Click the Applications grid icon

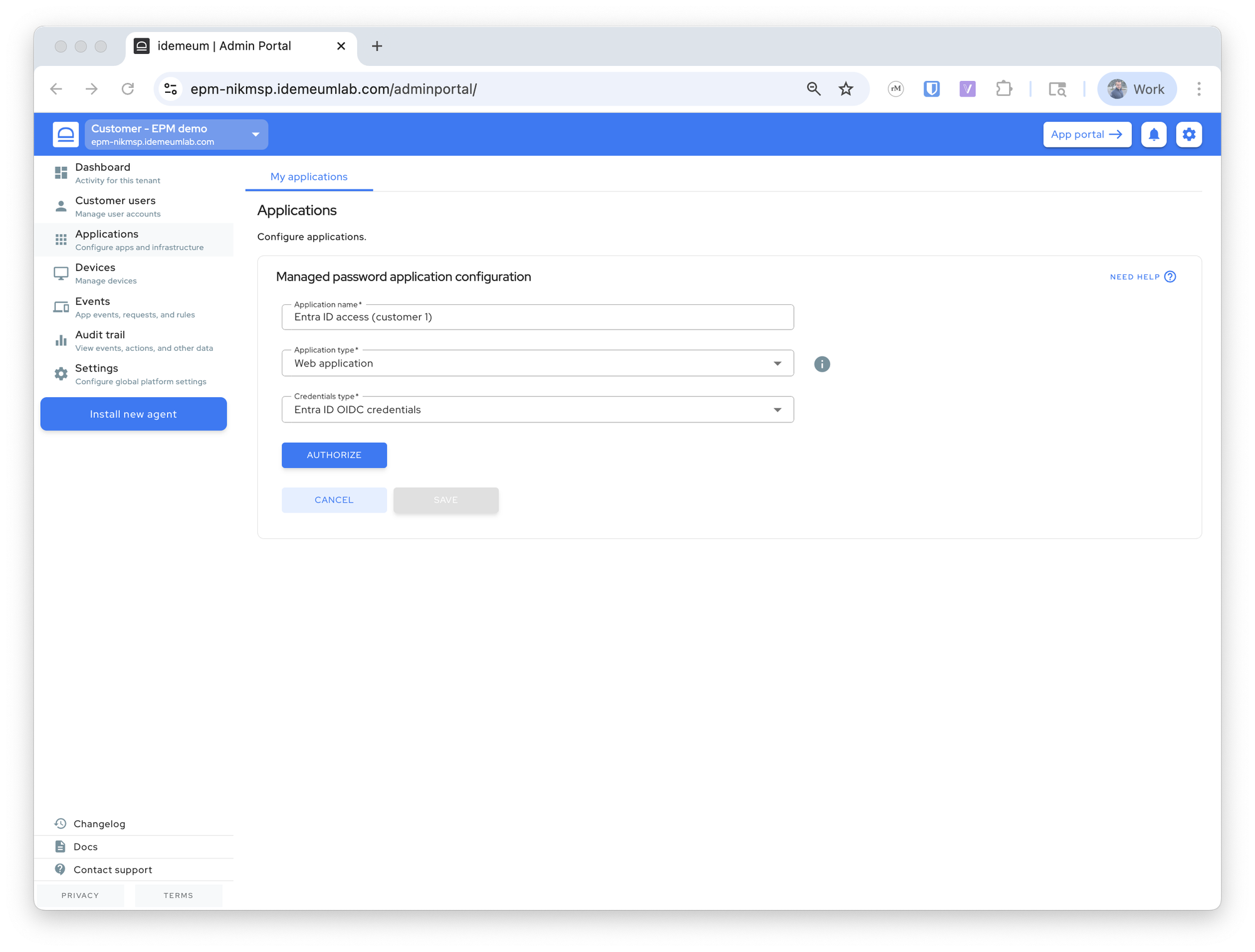tap(61, 240)
